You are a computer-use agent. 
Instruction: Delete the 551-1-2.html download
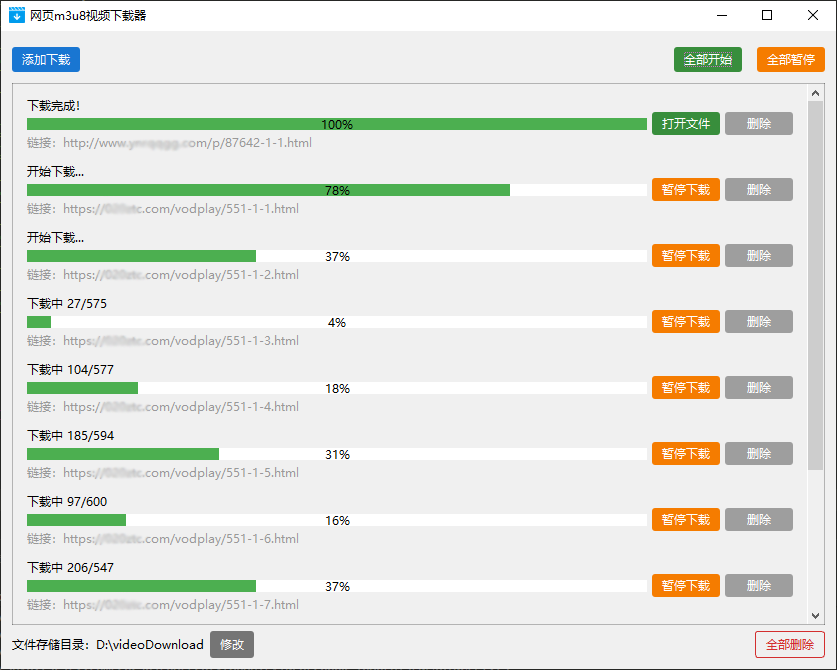click(x=759, y=256)
